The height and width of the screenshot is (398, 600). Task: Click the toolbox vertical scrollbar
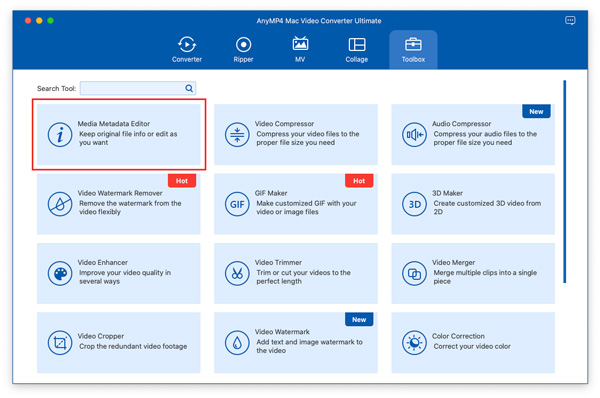(564, 181)
